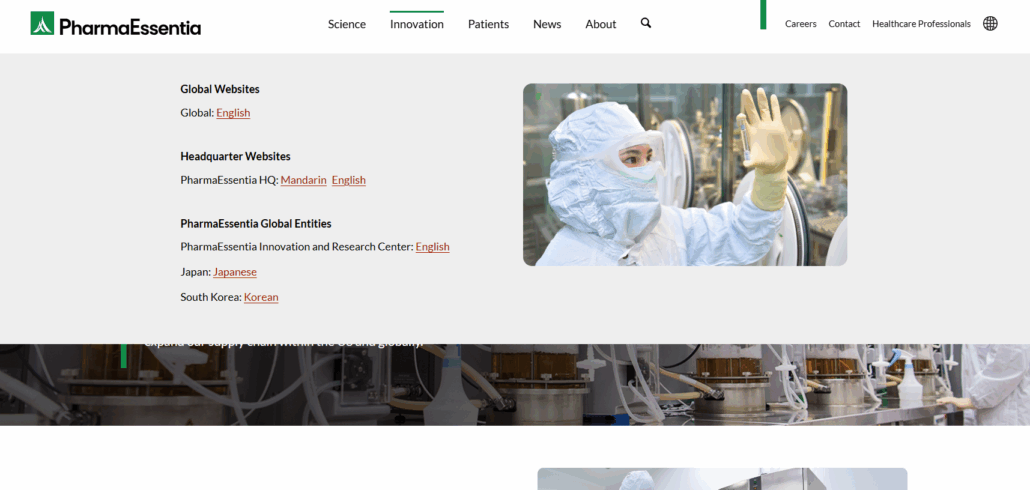Select Mandarin for PharmaEssentia HQ
Image resolution: width=1030 pixels, height=490 pixels.
click(303, 180)
